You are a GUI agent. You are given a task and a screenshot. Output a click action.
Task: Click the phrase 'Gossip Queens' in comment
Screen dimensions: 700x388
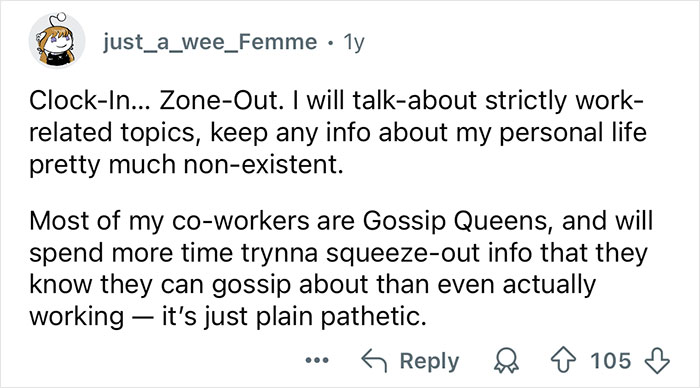455,221
